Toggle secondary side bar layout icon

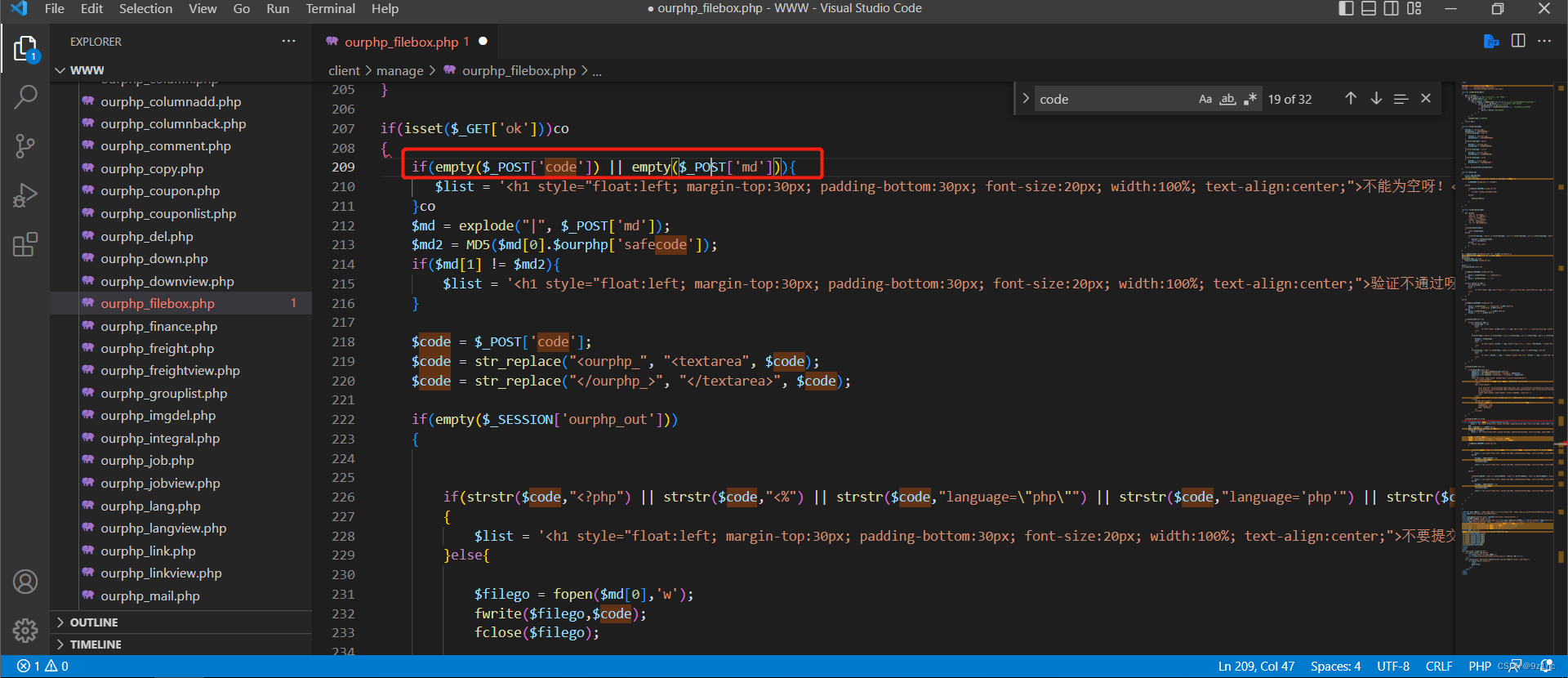1392,8
